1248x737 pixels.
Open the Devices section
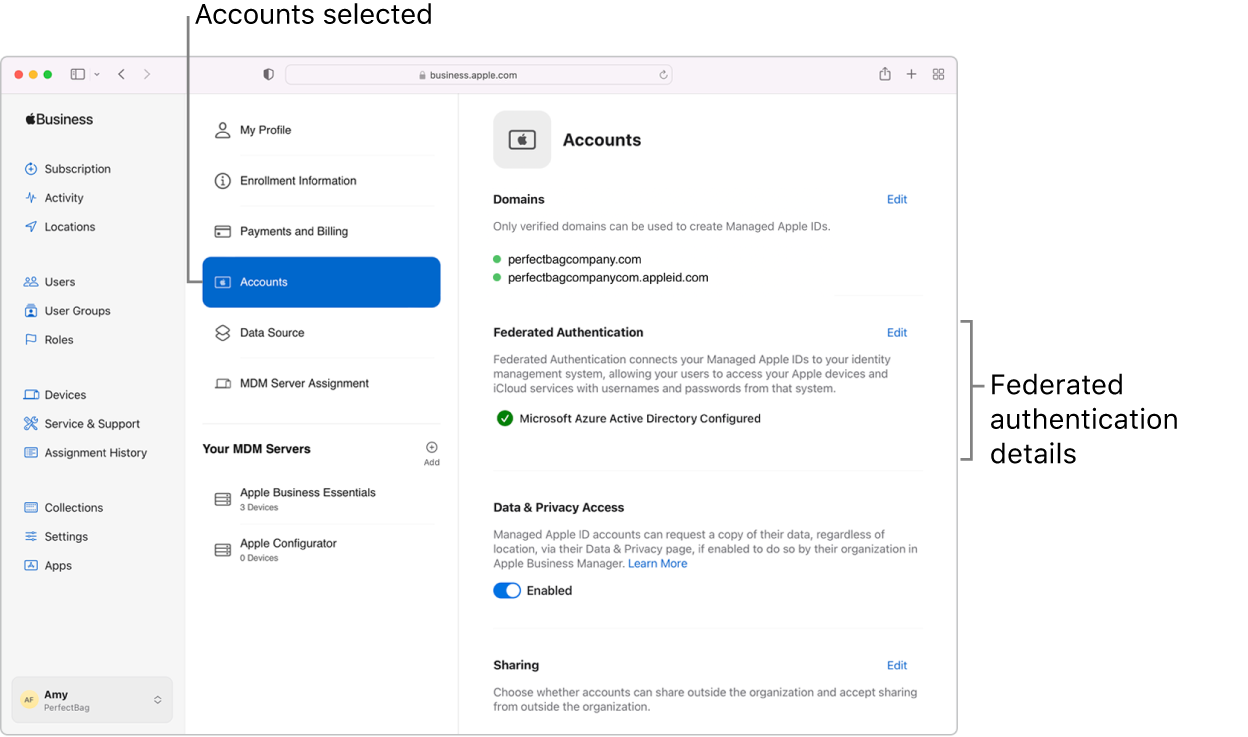[x=66, y=394]
